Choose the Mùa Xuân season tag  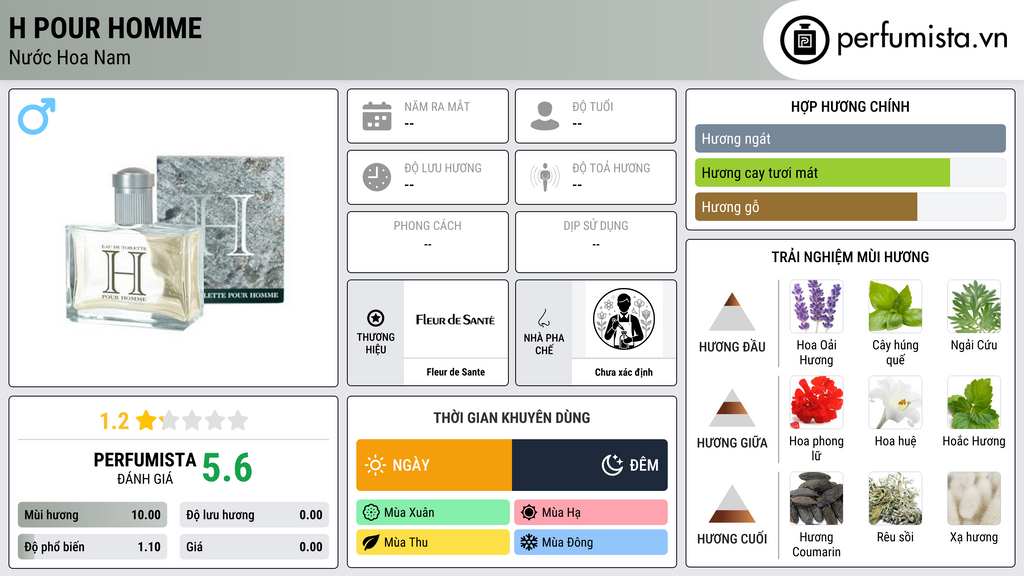[433, 513]
